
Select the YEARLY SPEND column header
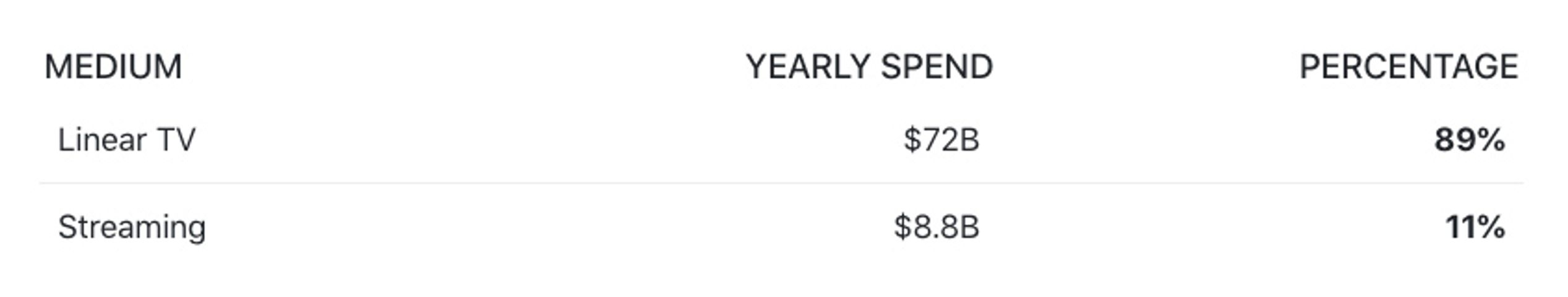(869, 67)
